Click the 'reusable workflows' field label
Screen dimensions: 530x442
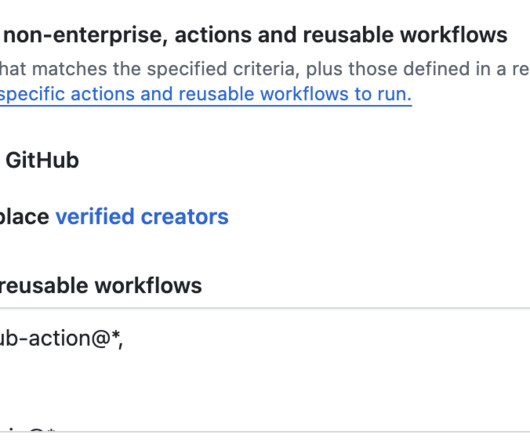pos(101,286)
